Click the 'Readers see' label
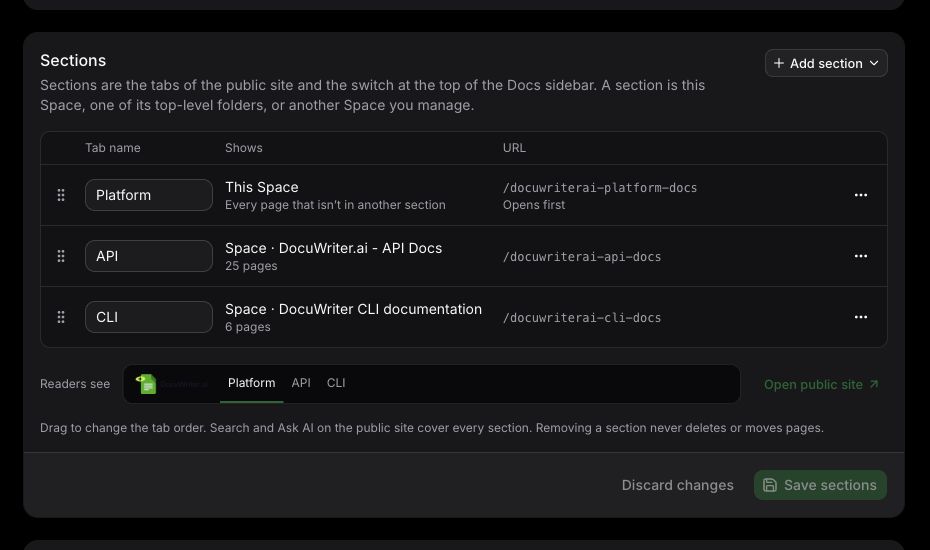Screen dimensions: 930x550 (75, 384)
